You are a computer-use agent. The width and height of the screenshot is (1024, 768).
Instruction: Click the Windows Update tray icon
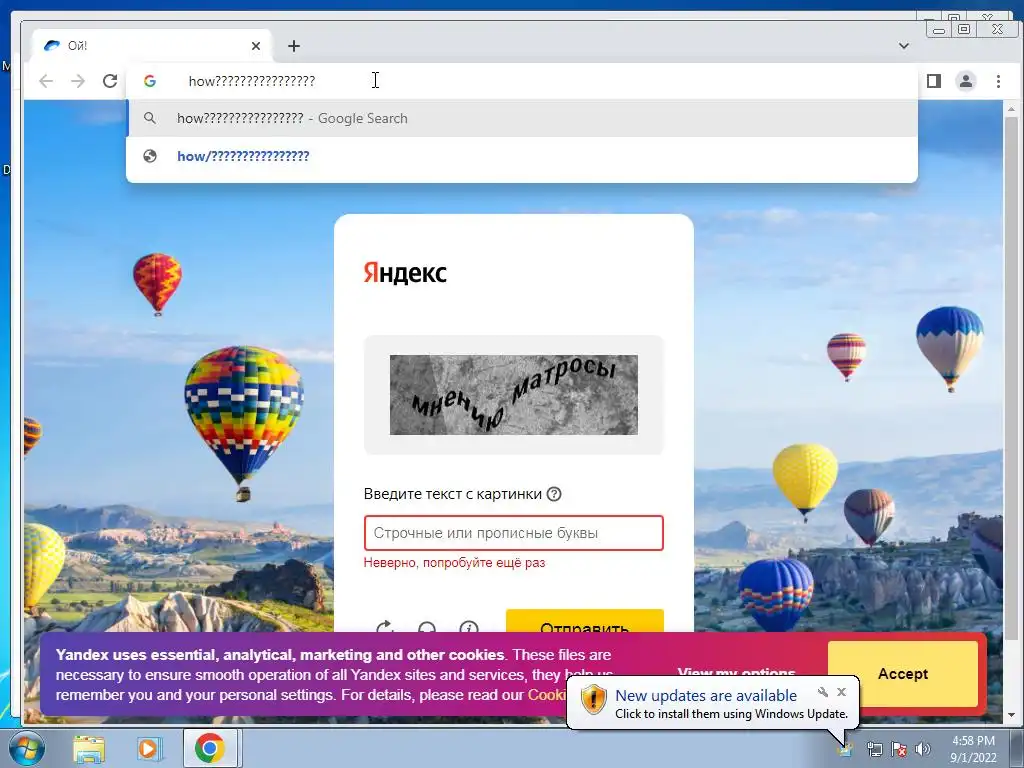point(847,749)
